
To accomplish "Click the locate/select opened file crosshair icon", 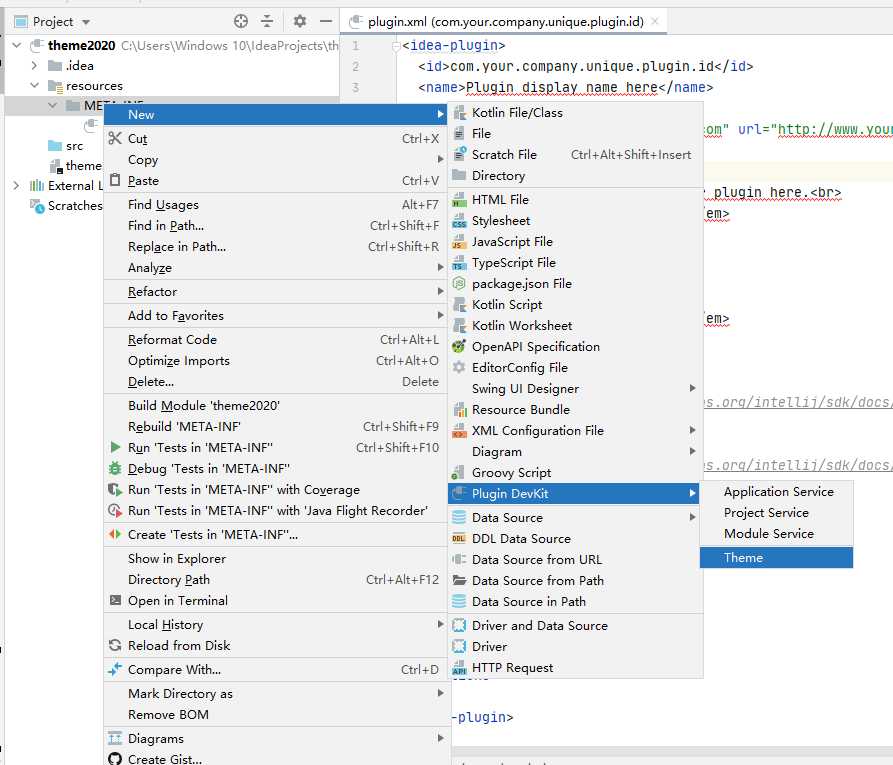I will tap(241, 22).
